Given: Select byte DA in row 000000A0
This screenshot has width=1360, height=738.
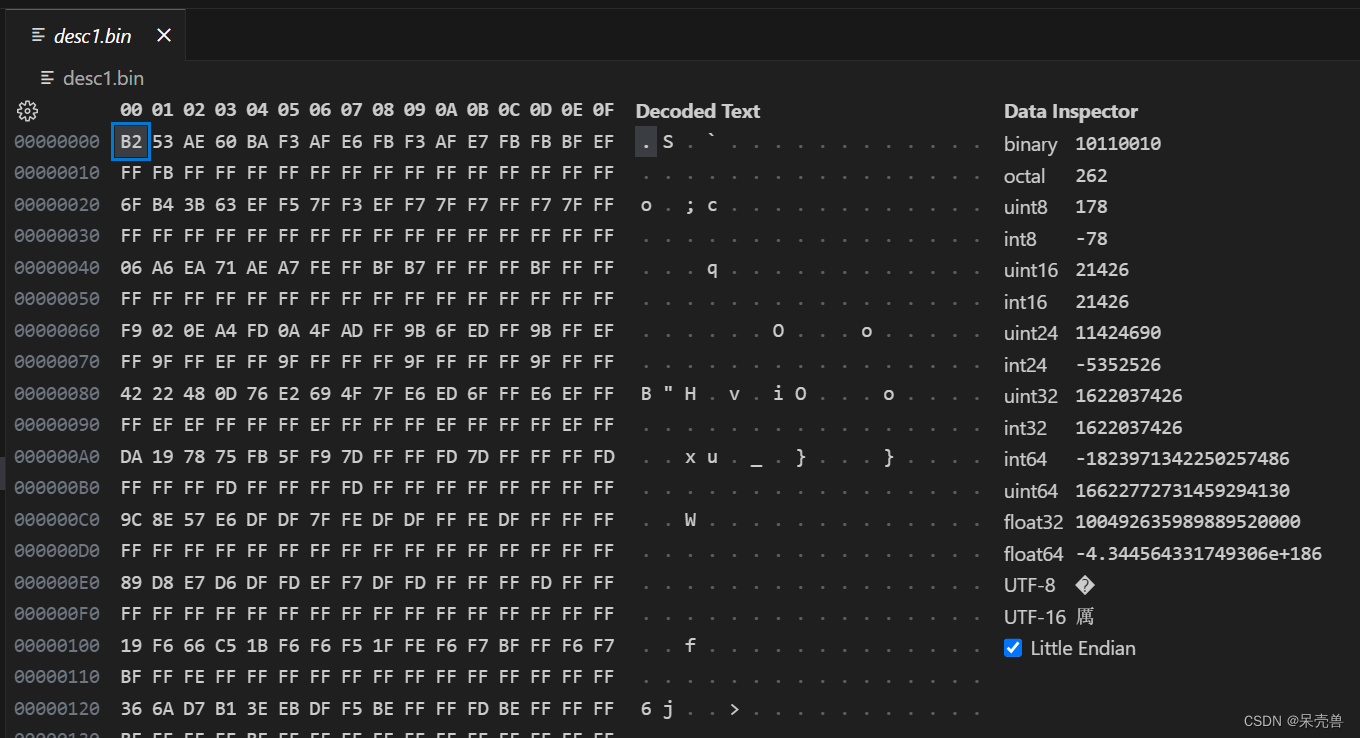Looking at the screenshot, I should point(131,457).
